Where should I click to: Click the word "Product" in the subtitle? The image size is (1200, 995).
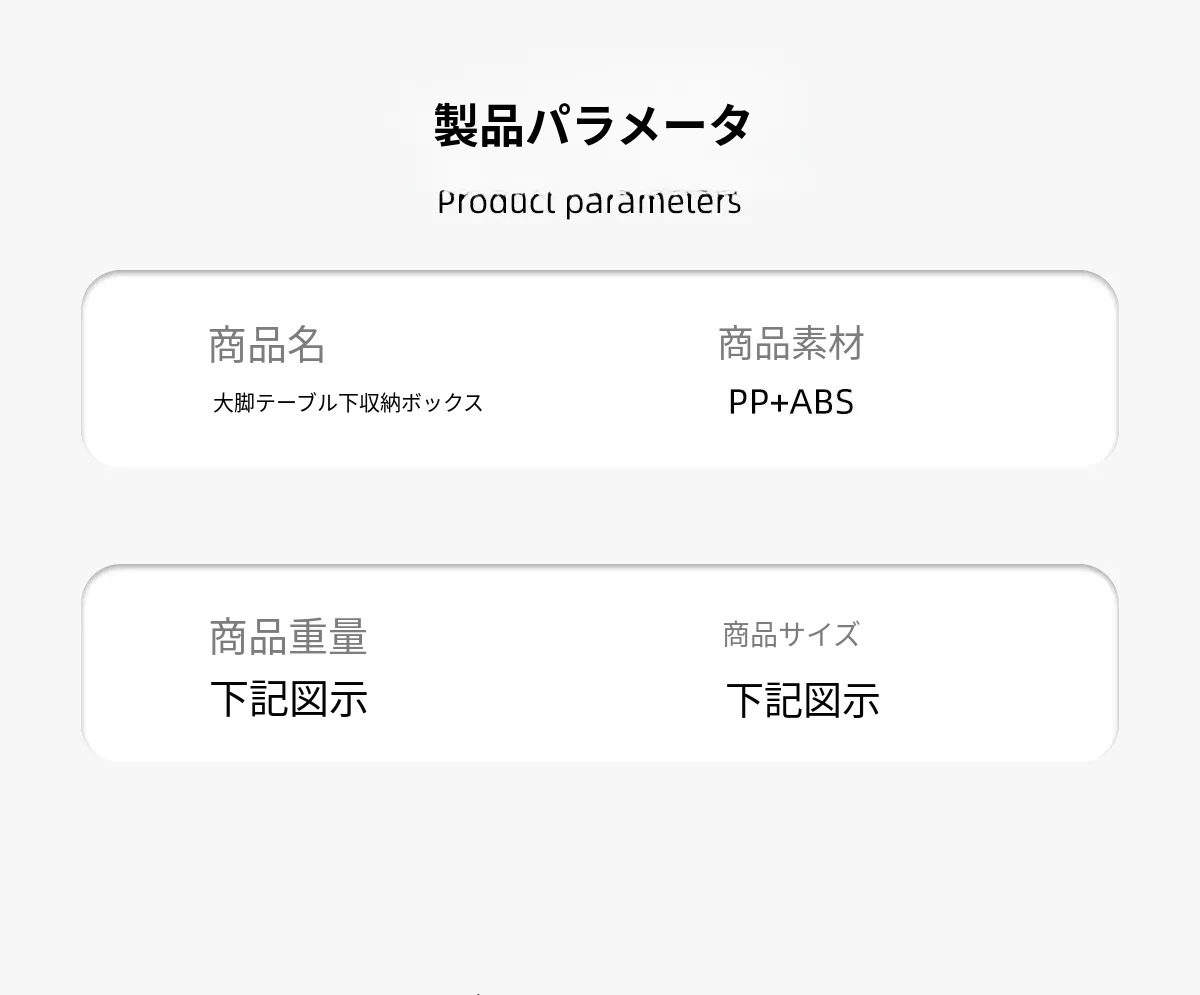coord(496,202)
